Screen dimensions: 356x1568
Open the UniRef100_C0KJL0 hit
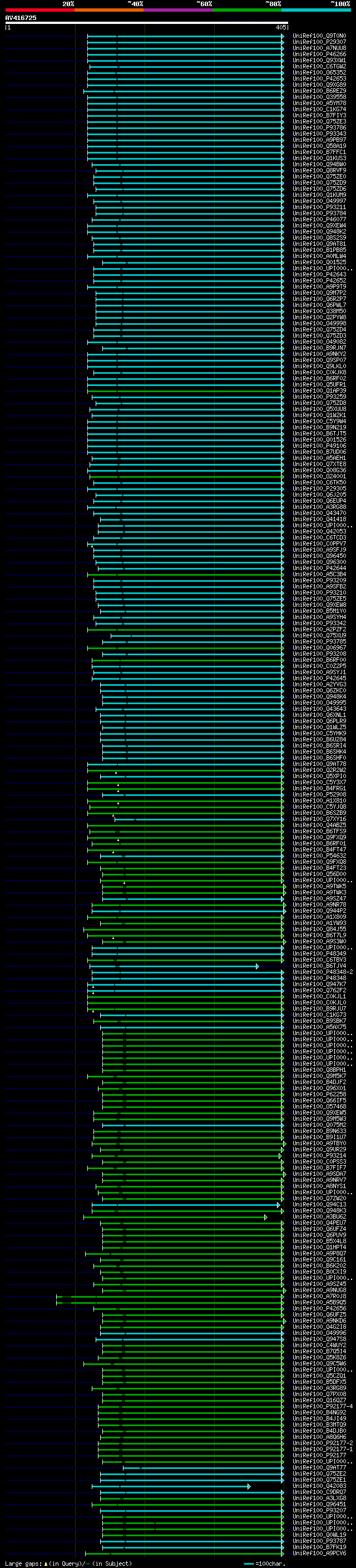tap(319, 1002)
